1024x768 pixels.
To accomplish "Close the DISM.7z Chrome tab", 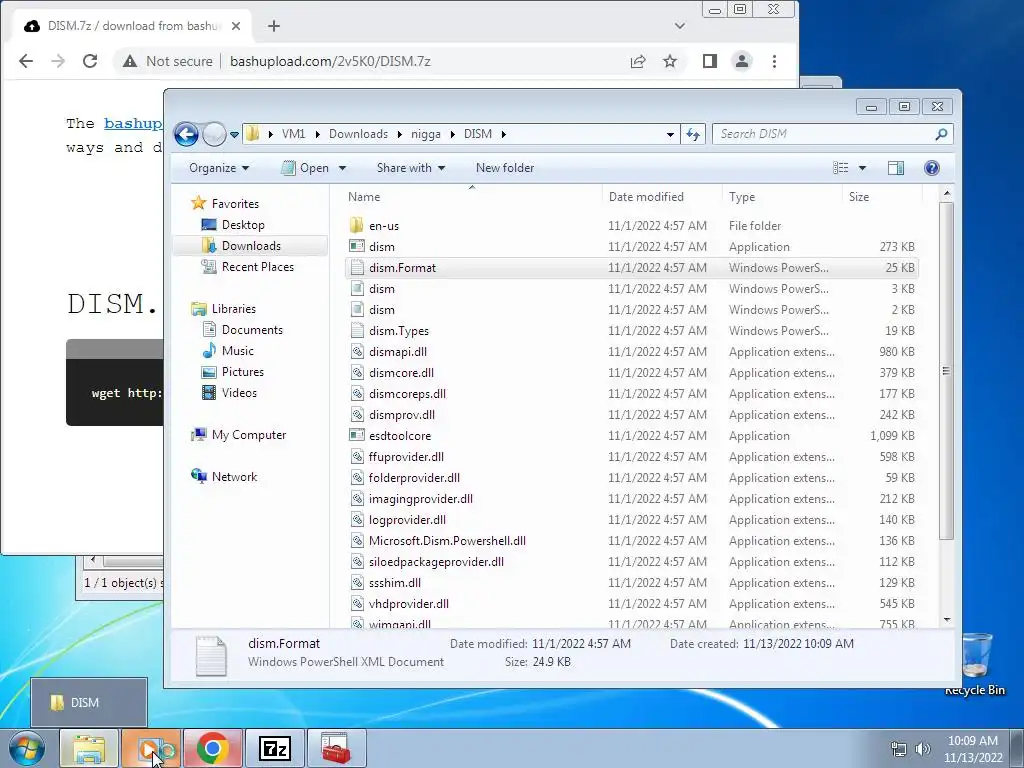I will pyautogui.click(x=236, y=26).
